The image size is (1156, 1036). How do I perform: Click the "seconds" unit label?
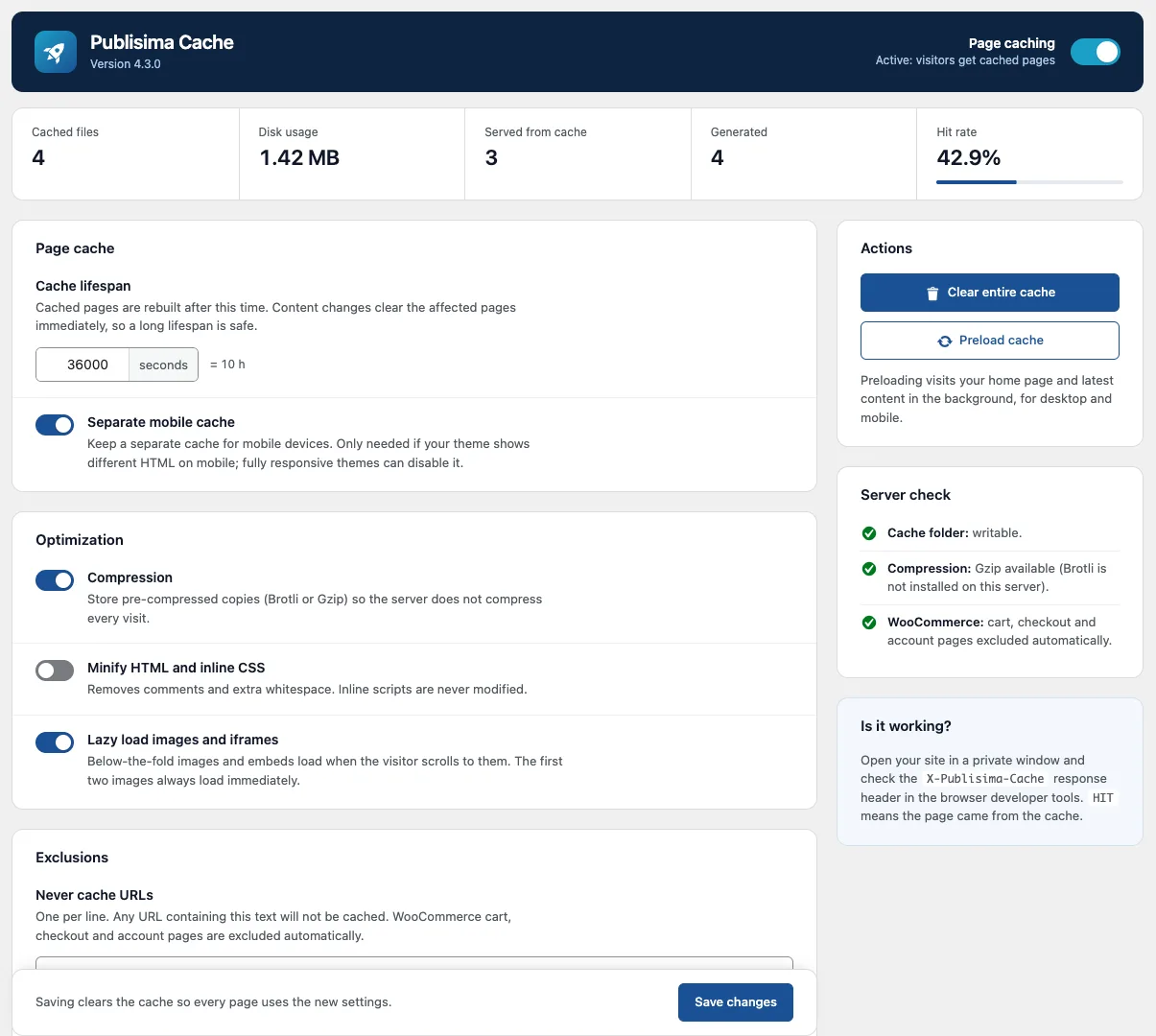(163, 365)
